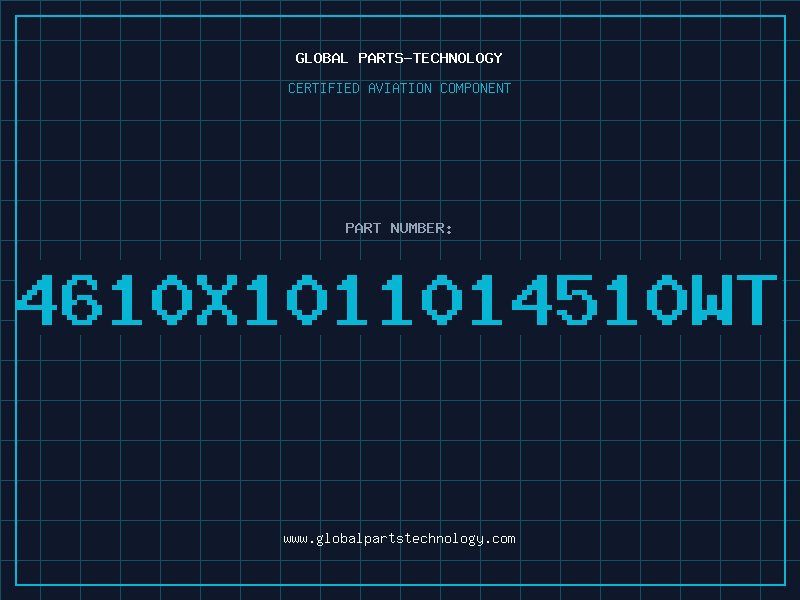Image resolution: width=800 pixels, height=600 pixels.
Task: Select the CERTIFIED AVIATION COMPONENT subtitle
Action: click(399, 88)
